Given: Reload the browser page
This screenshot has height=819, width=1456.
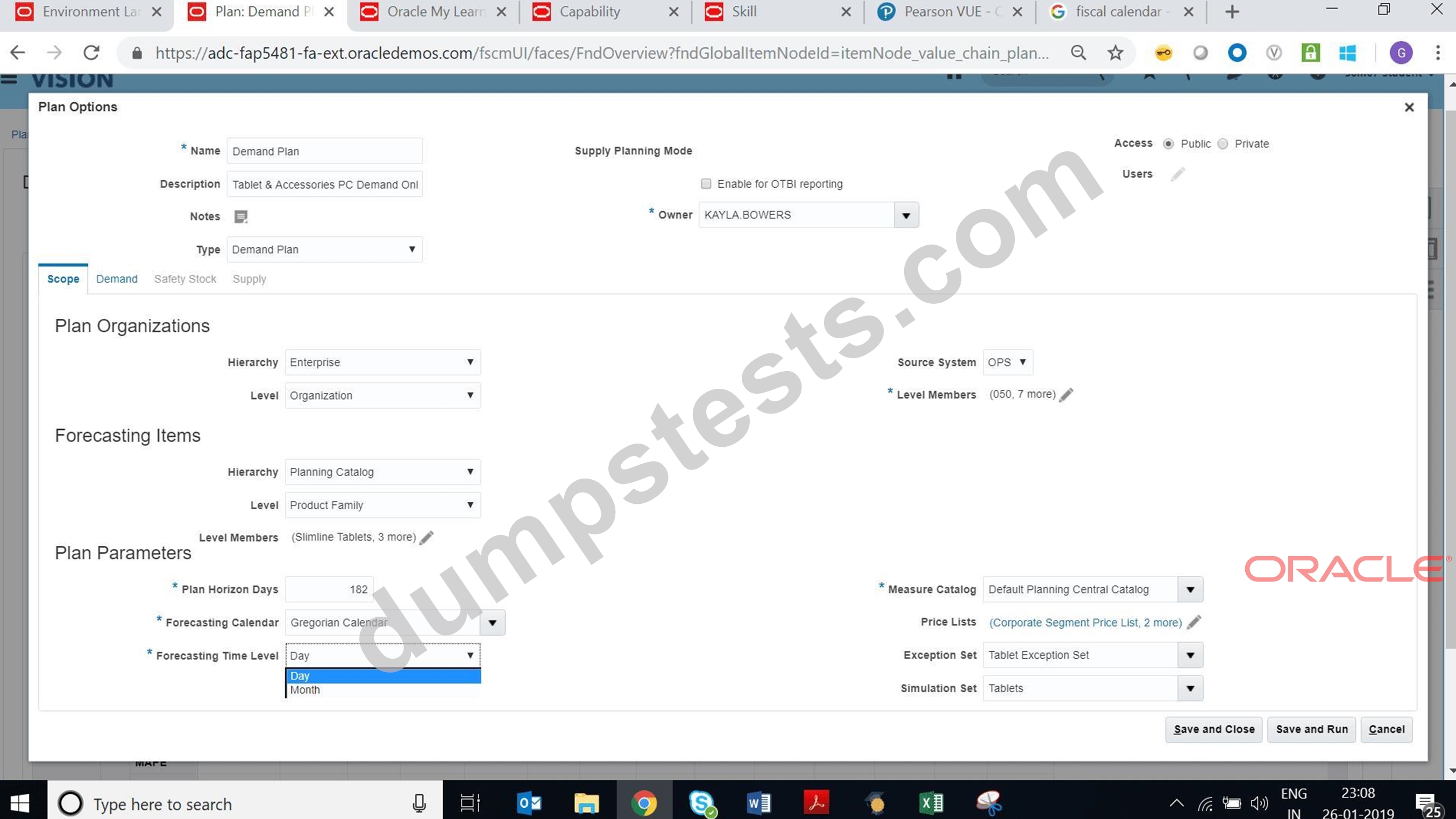Looking at the screenshot, I should click(x=91, y=53).
